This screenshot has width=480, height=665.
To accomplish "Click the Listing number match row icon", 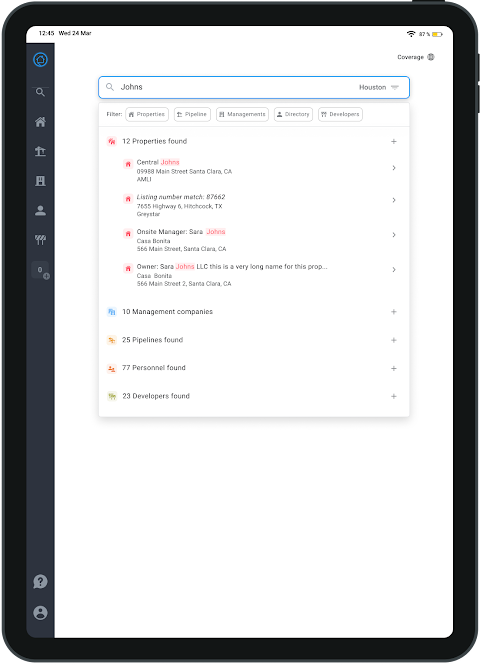I will click(128, 199).
